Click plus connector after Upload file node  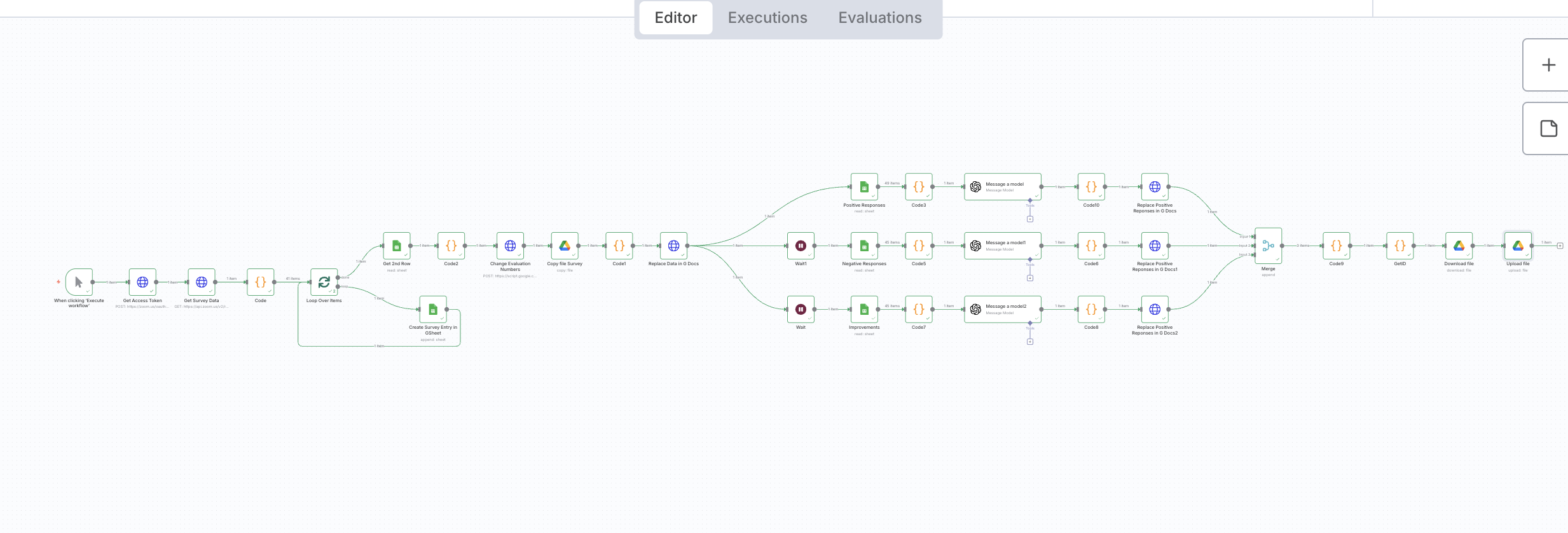coord(1560,246)
